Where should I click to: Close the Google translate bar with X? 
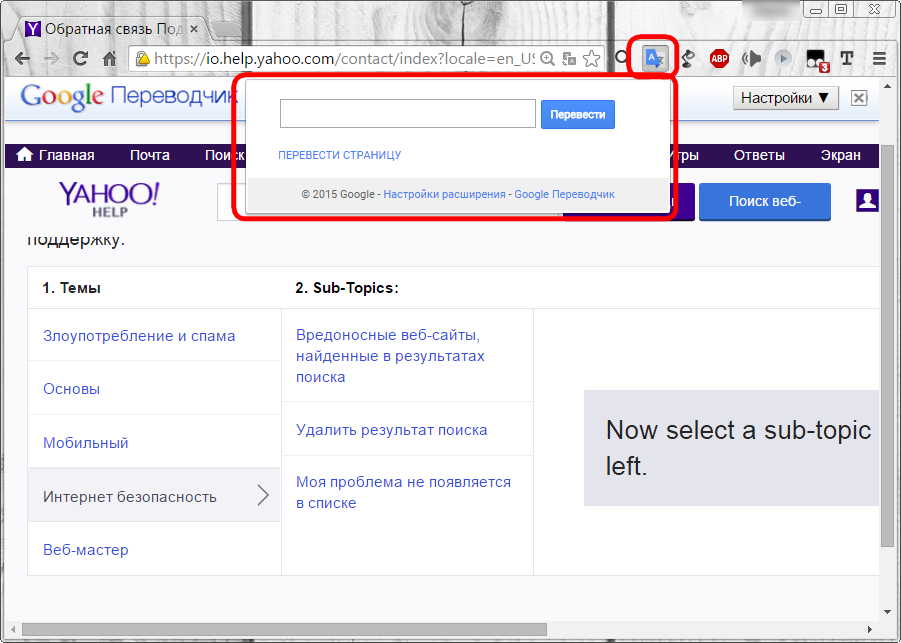(858, 98)
